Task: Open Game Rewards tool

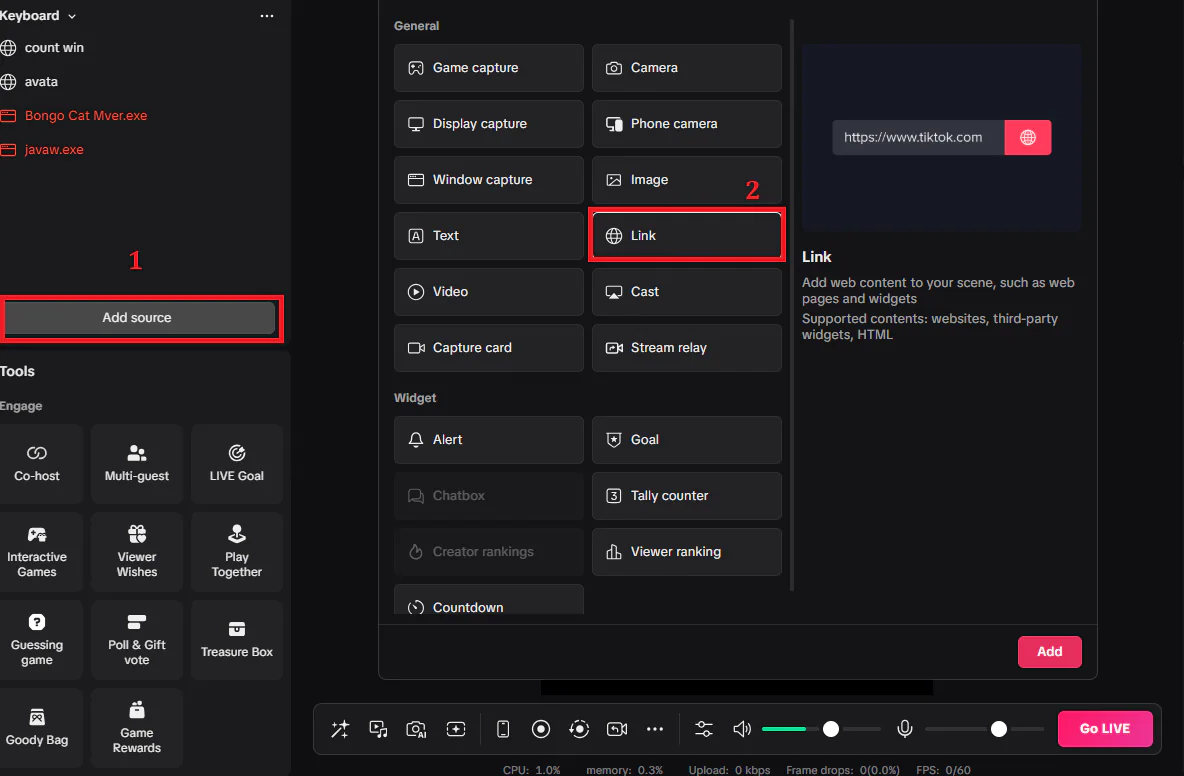Action: point(137,728)
